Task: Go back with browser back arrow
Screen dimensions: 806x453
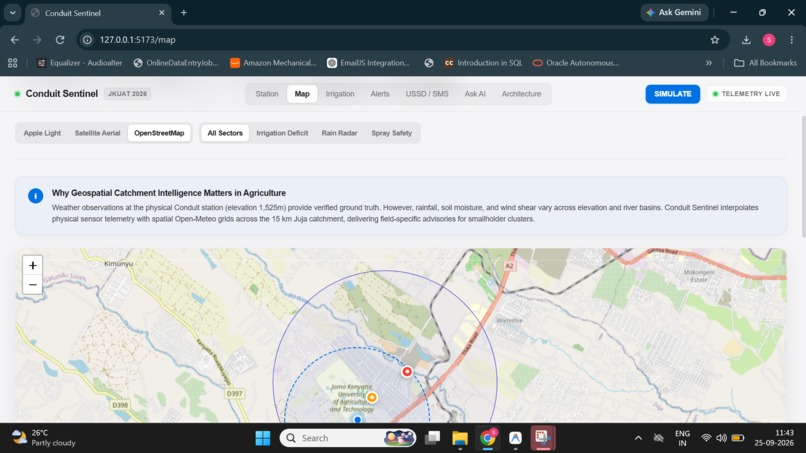Action: coord(14,40)
